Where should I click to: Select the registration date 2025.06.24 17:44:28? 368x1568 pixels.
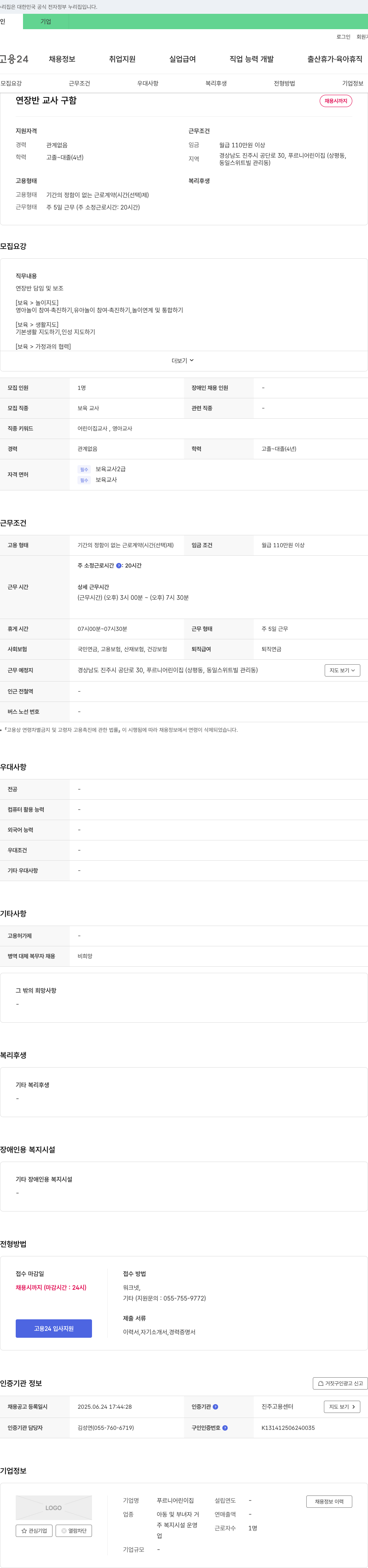coord(105,1407)
